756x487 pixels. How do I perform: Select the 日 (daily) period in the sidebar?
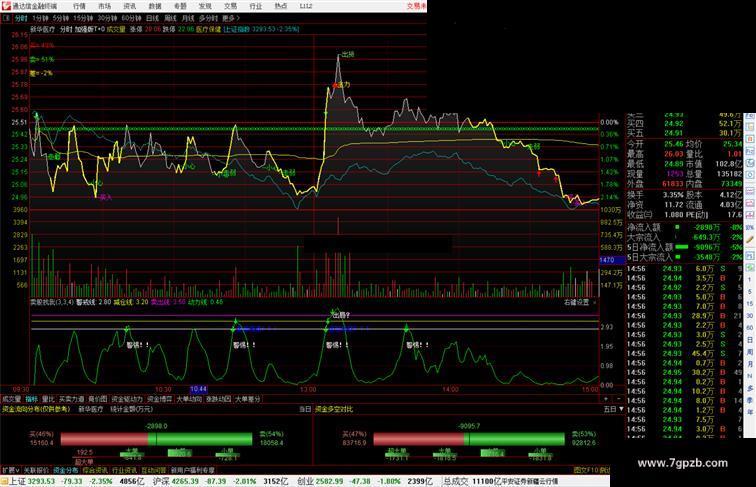pyautogui.click(x=750, y=340)
